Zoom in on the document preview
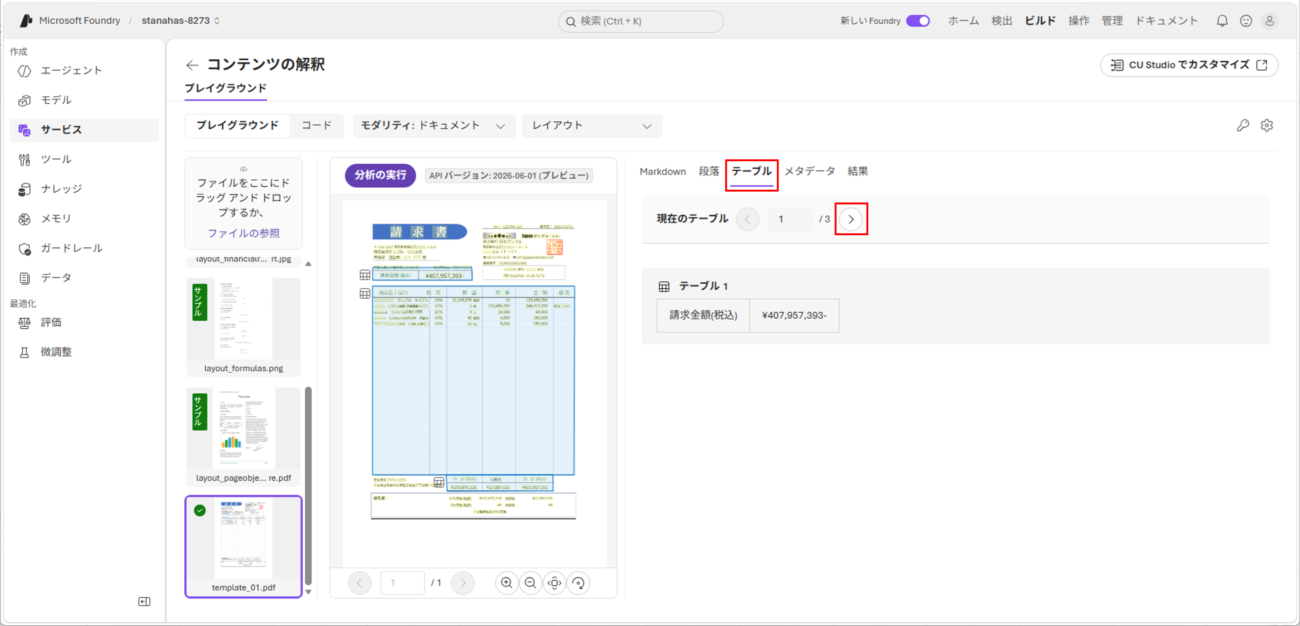 tap(507, 583)
